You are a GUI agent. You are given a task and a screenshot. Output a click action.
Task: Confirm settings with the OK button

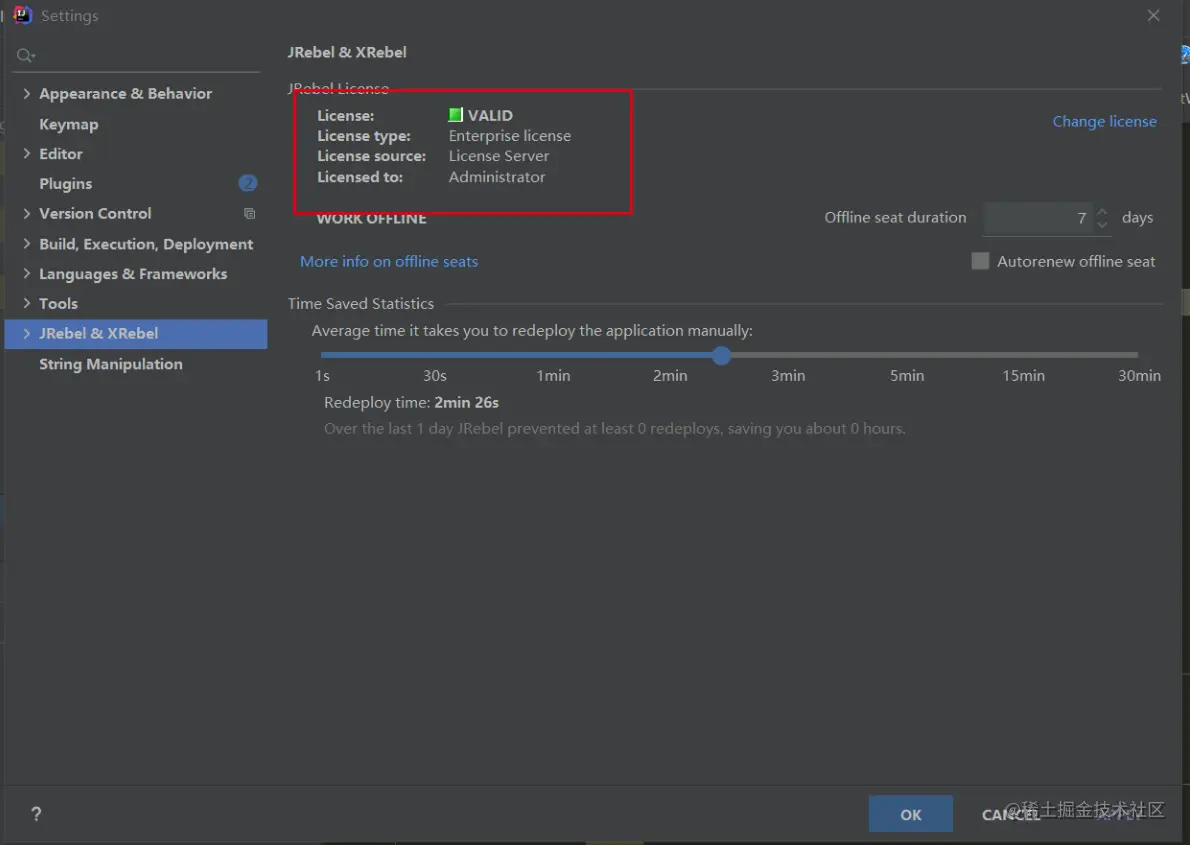911,814
